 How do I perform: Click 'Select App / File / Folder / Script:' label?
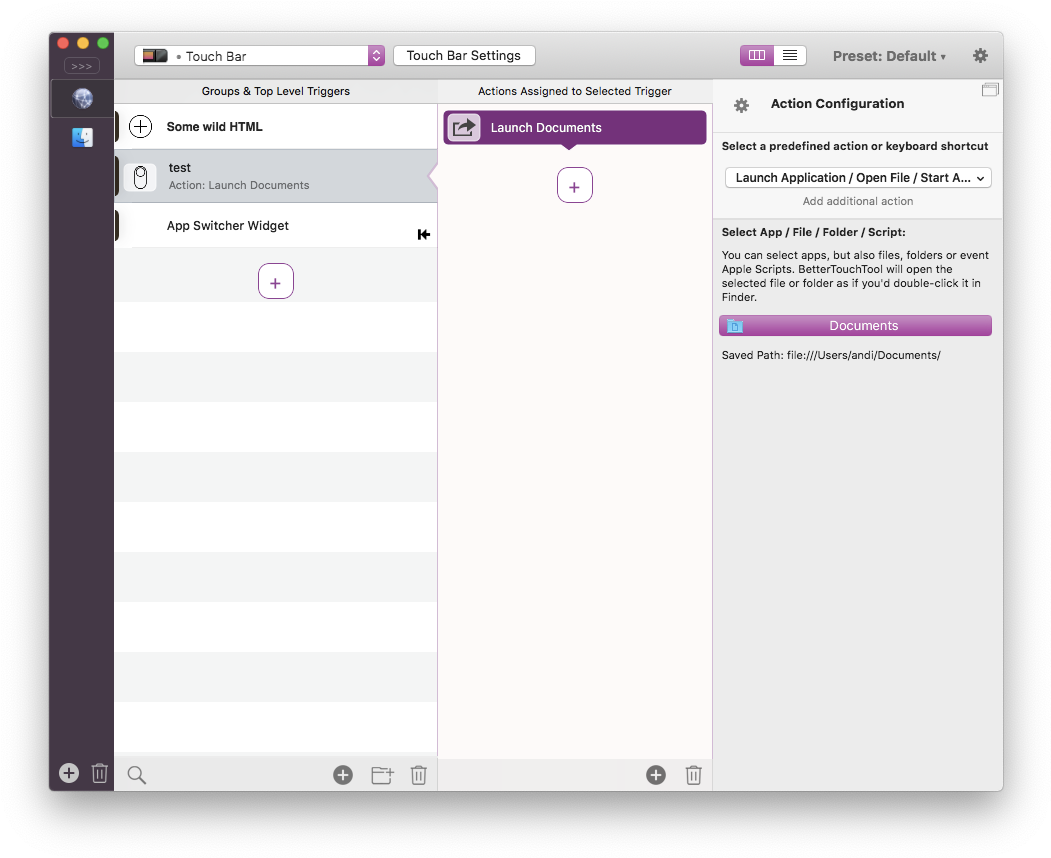coord(813,232)
